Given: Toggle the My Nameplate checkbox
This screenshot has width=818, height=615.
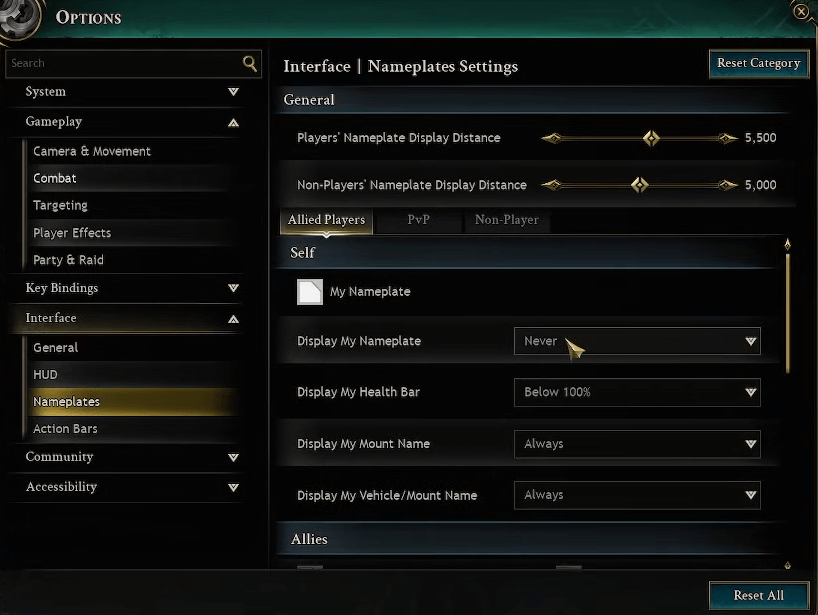Looking at the screenshot, I should (309, 292).
